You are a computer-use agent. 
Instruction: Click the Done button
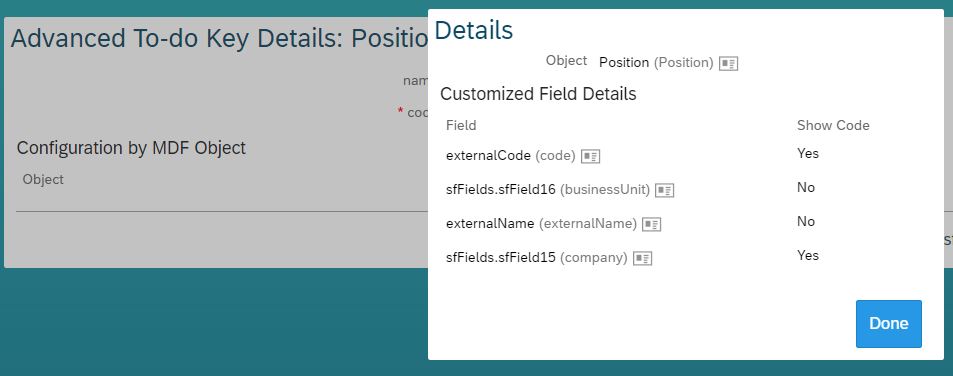(889, 324)
